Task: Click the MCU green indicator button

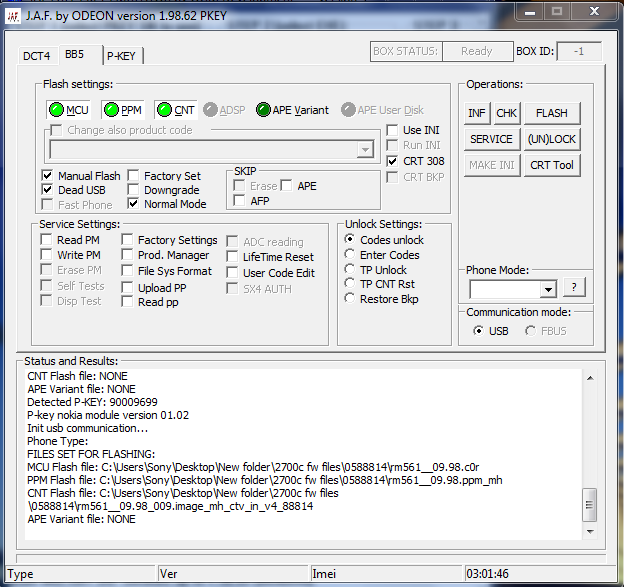Action: click(68, 110)
